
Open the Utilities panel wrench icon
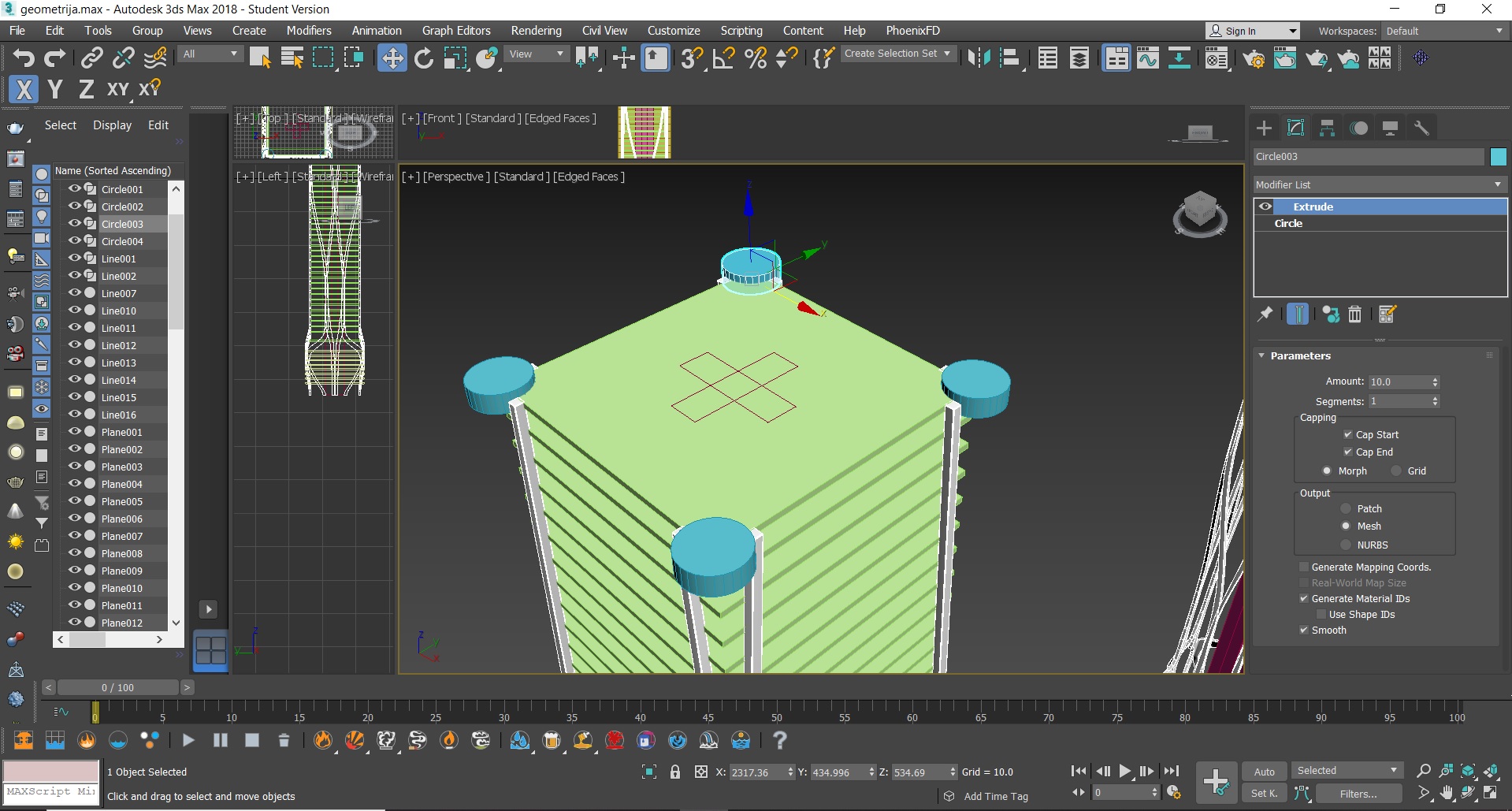[1421, 128]
